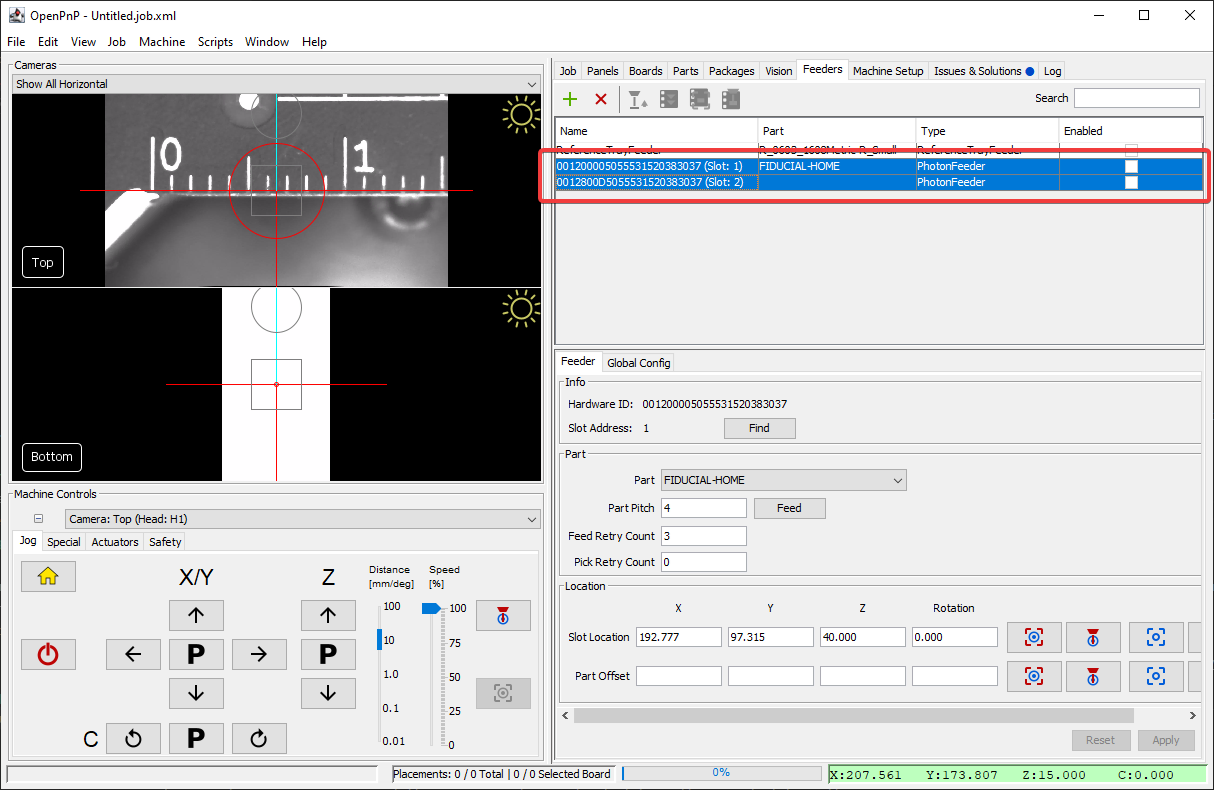Click the Find button for Slot Address

click(x=759, y=428)
